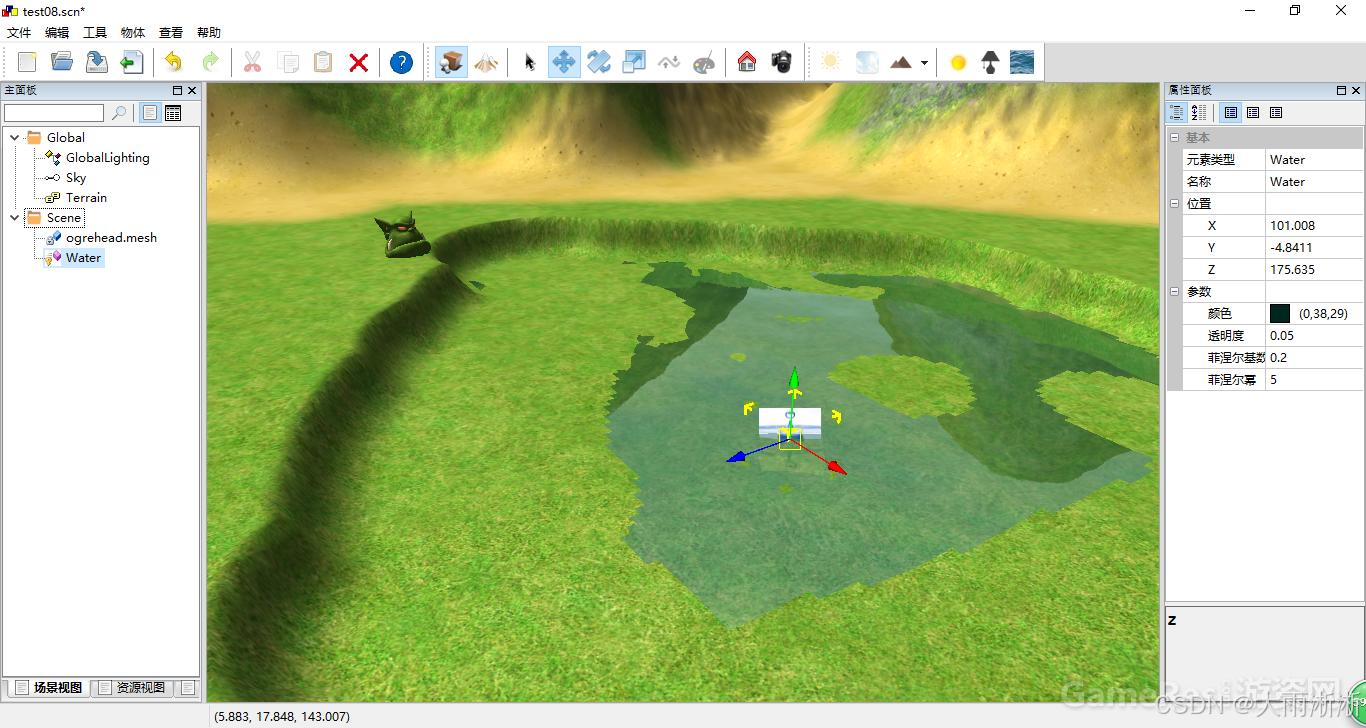This screenshot has height=728, width=1366.
Task: Select Sky in the scene tree
Action: pos(76,178)
